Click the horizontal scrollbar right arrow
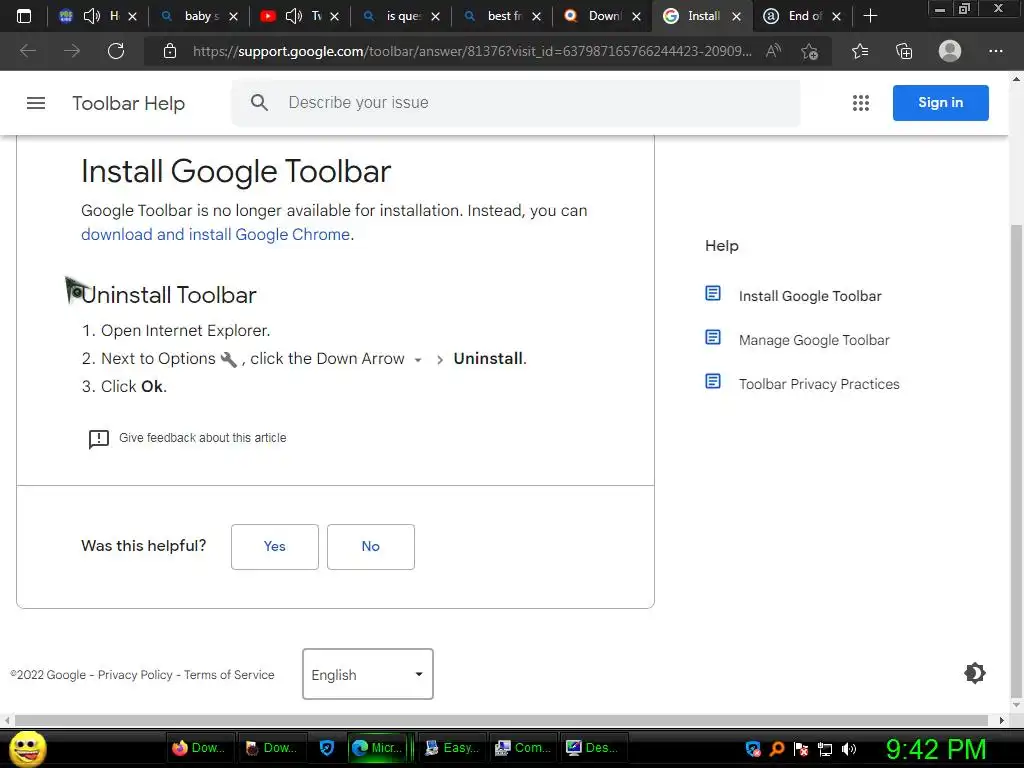 (1001, 720)
